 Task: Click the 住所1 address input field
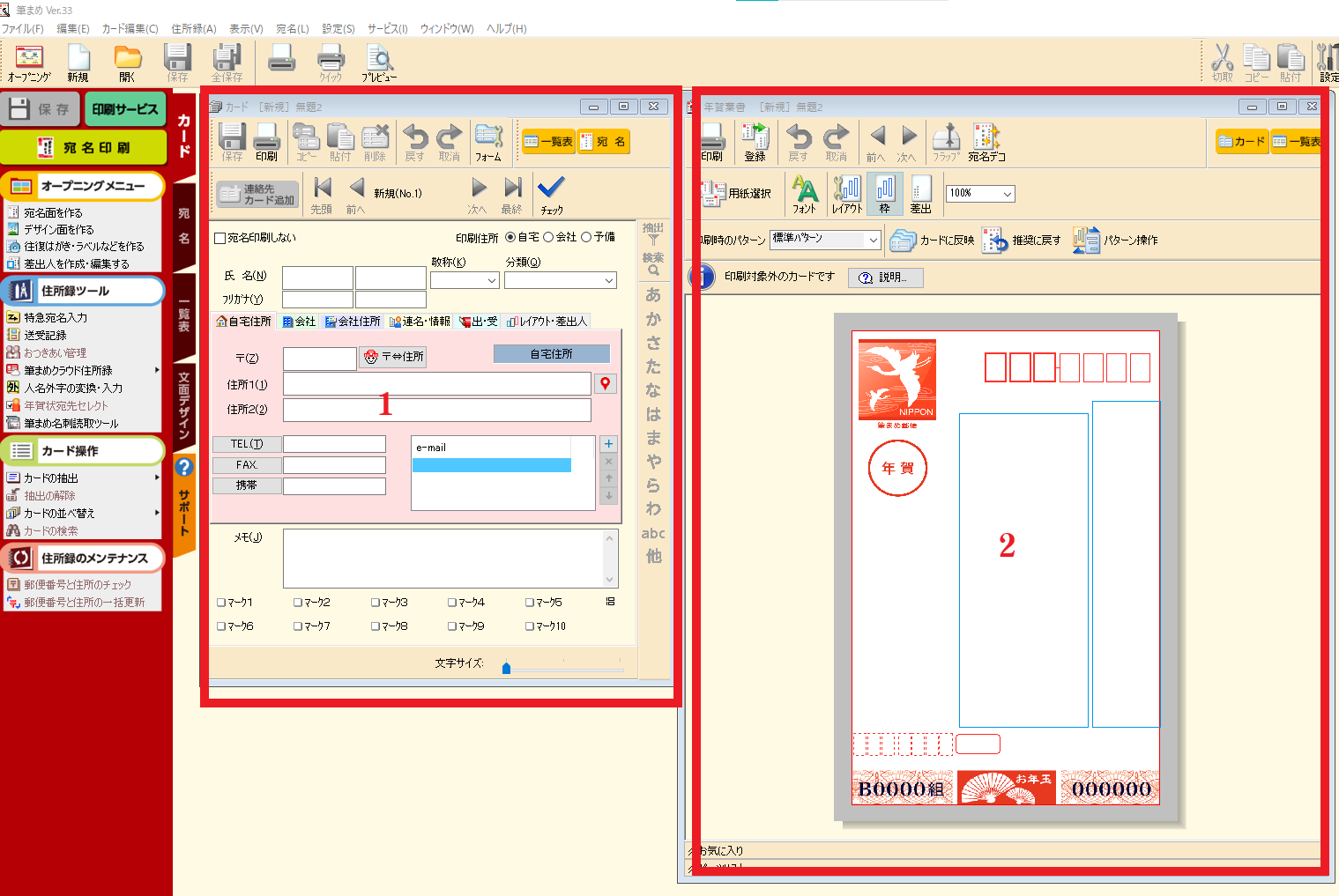[x=436, y=383]
